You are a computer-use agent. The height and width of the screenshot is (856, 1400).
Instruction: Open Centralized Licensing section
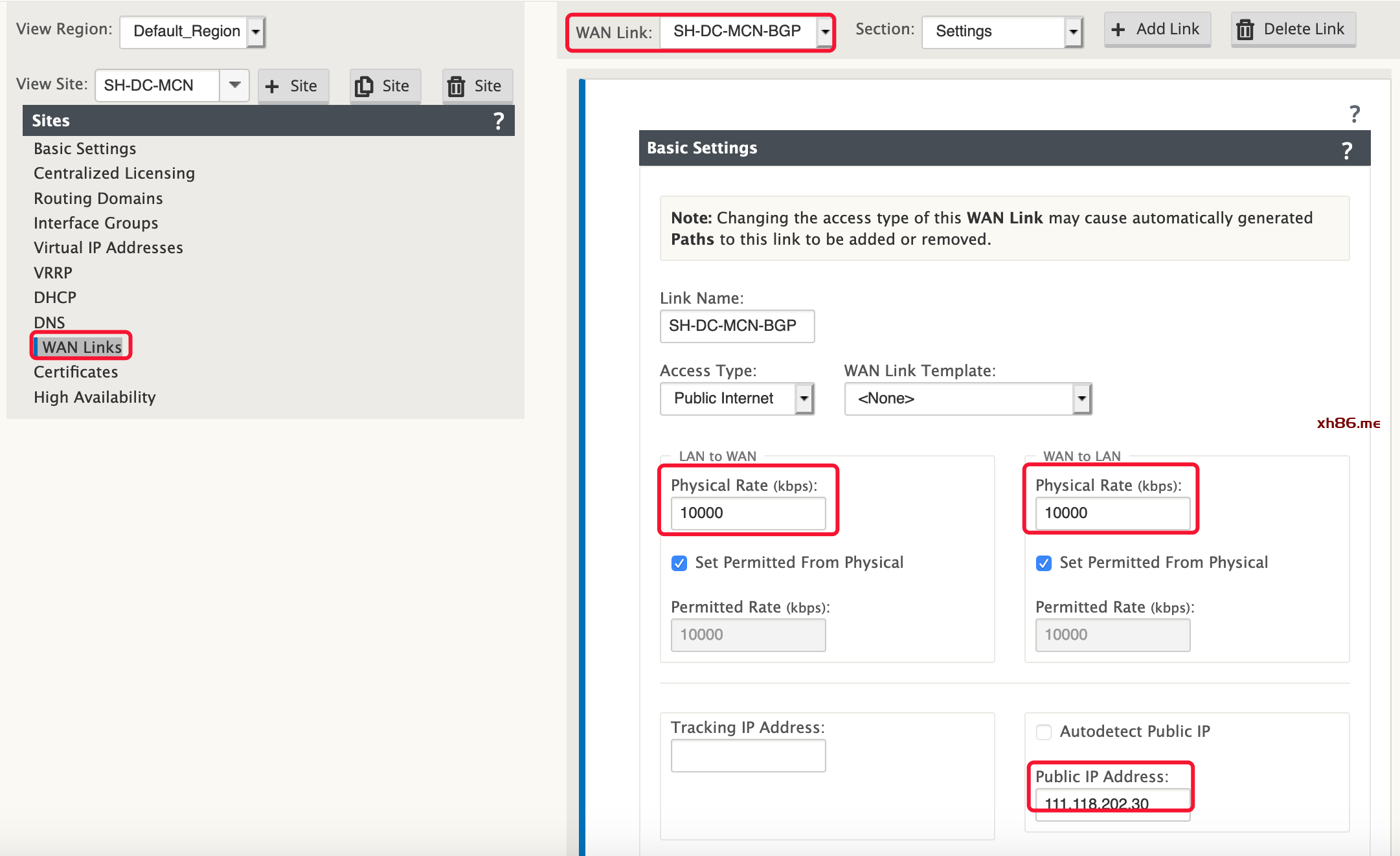pos(114,174)
